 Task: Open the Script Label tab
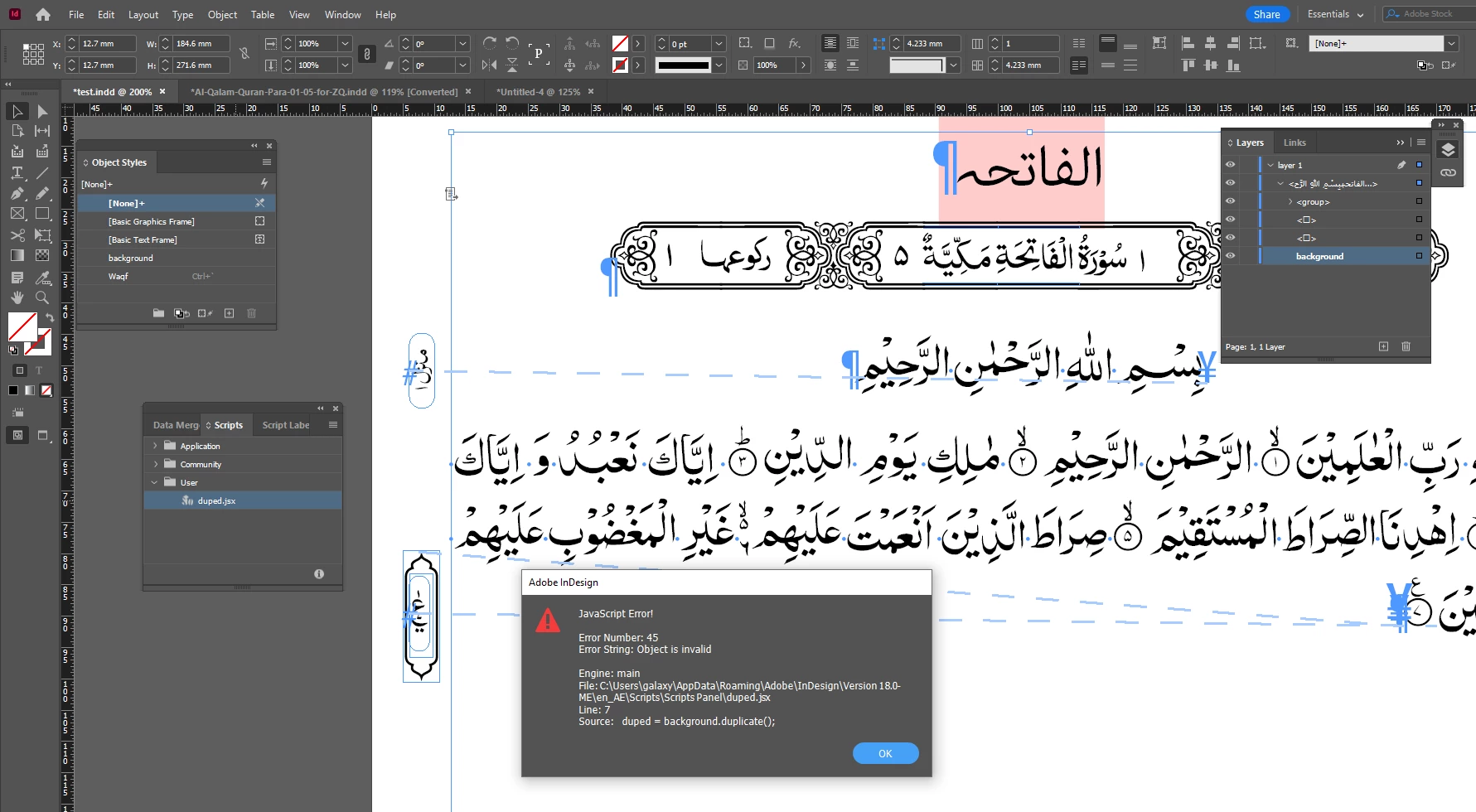point(286,425)
